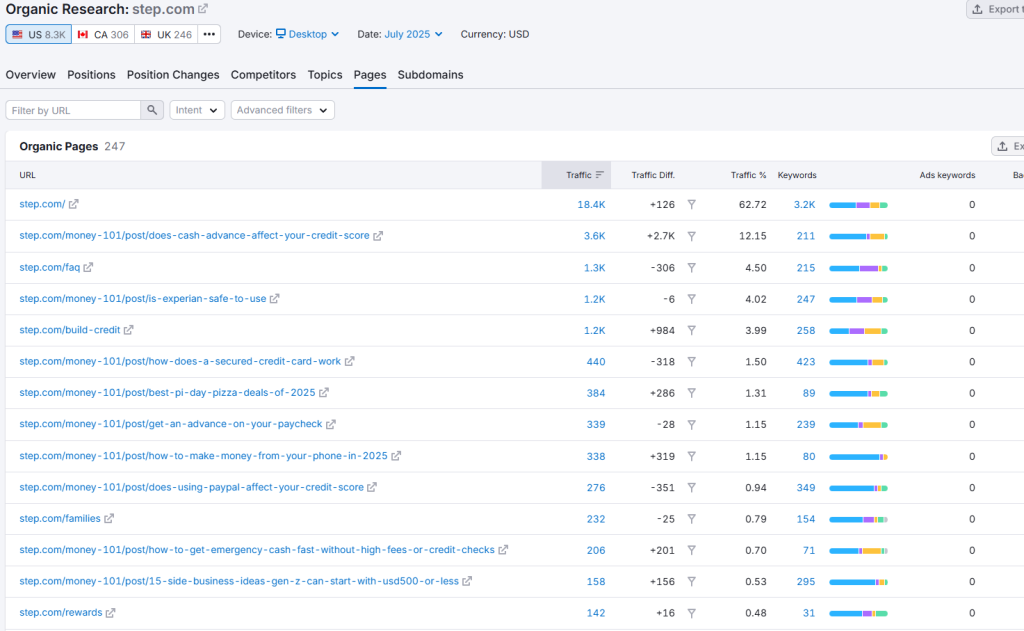Open the Intent filter dropdown
Viewport: 1024px width, 631px height.
click(197, 110)
